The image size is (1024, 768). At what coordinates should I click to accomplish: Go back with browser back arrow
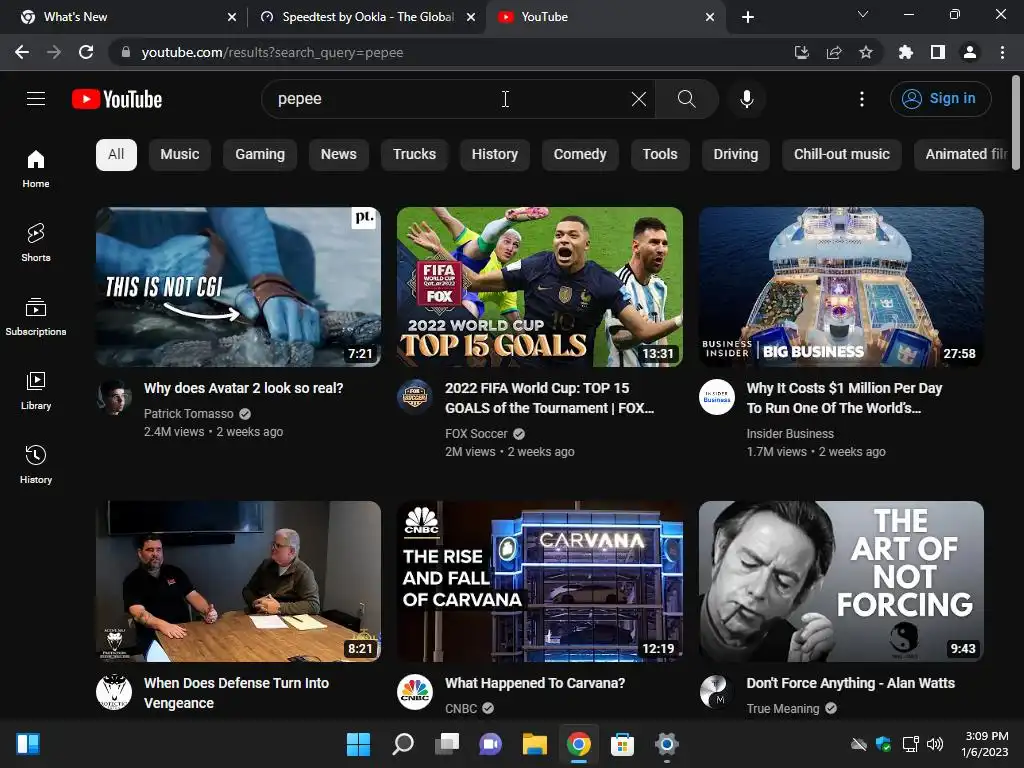pos(22,52)
